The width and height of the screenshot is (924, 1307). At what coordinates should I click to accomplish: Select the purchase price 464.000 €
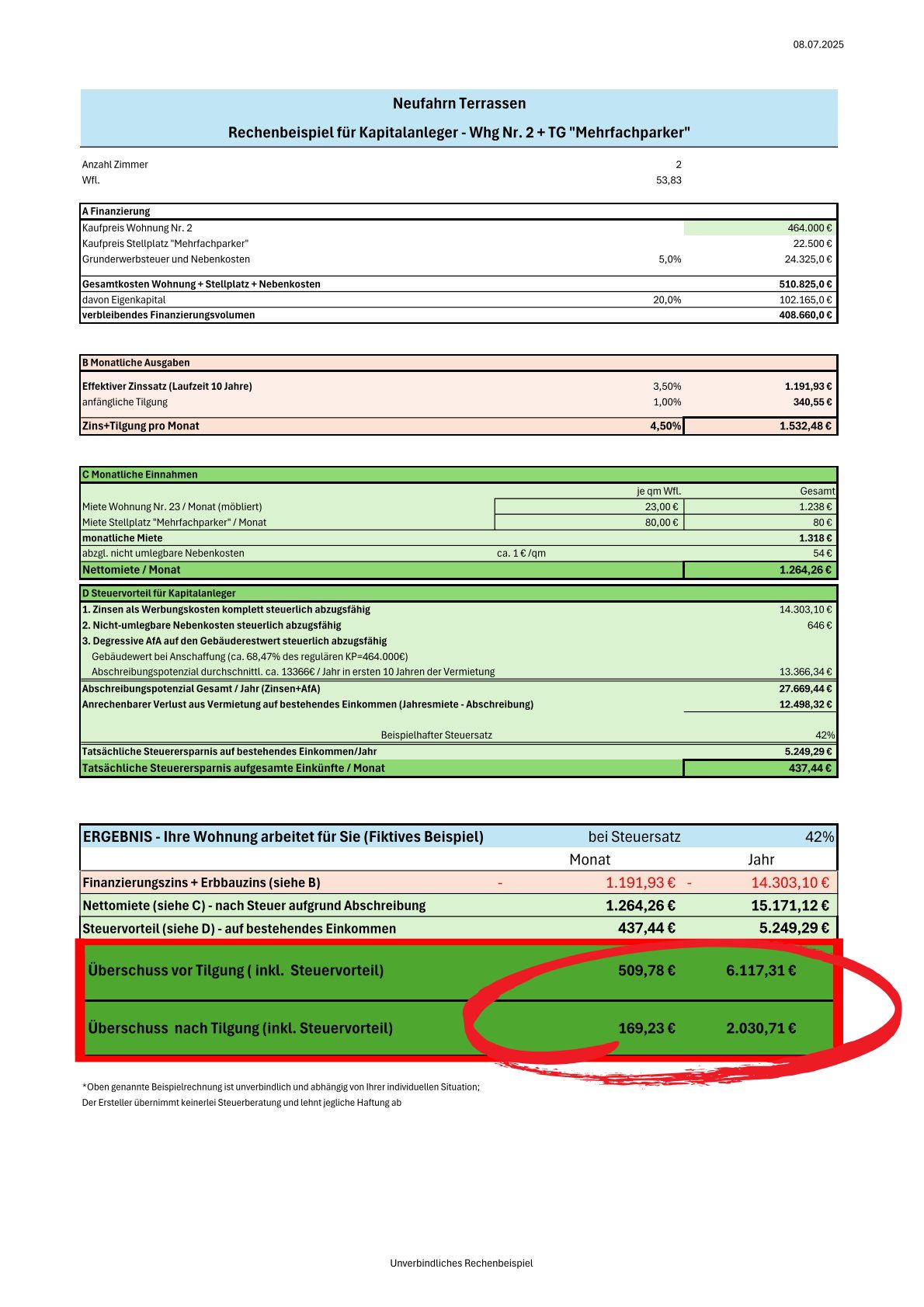pos(809,228)
